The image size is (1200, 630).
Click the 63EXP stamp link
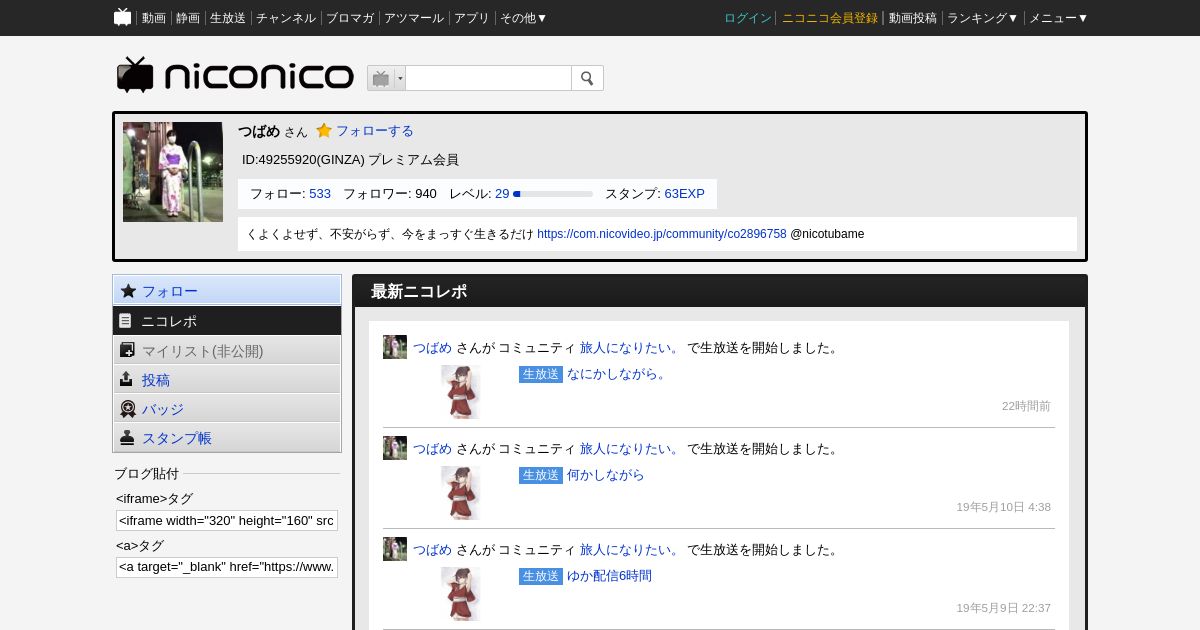(x=685, y=194)
